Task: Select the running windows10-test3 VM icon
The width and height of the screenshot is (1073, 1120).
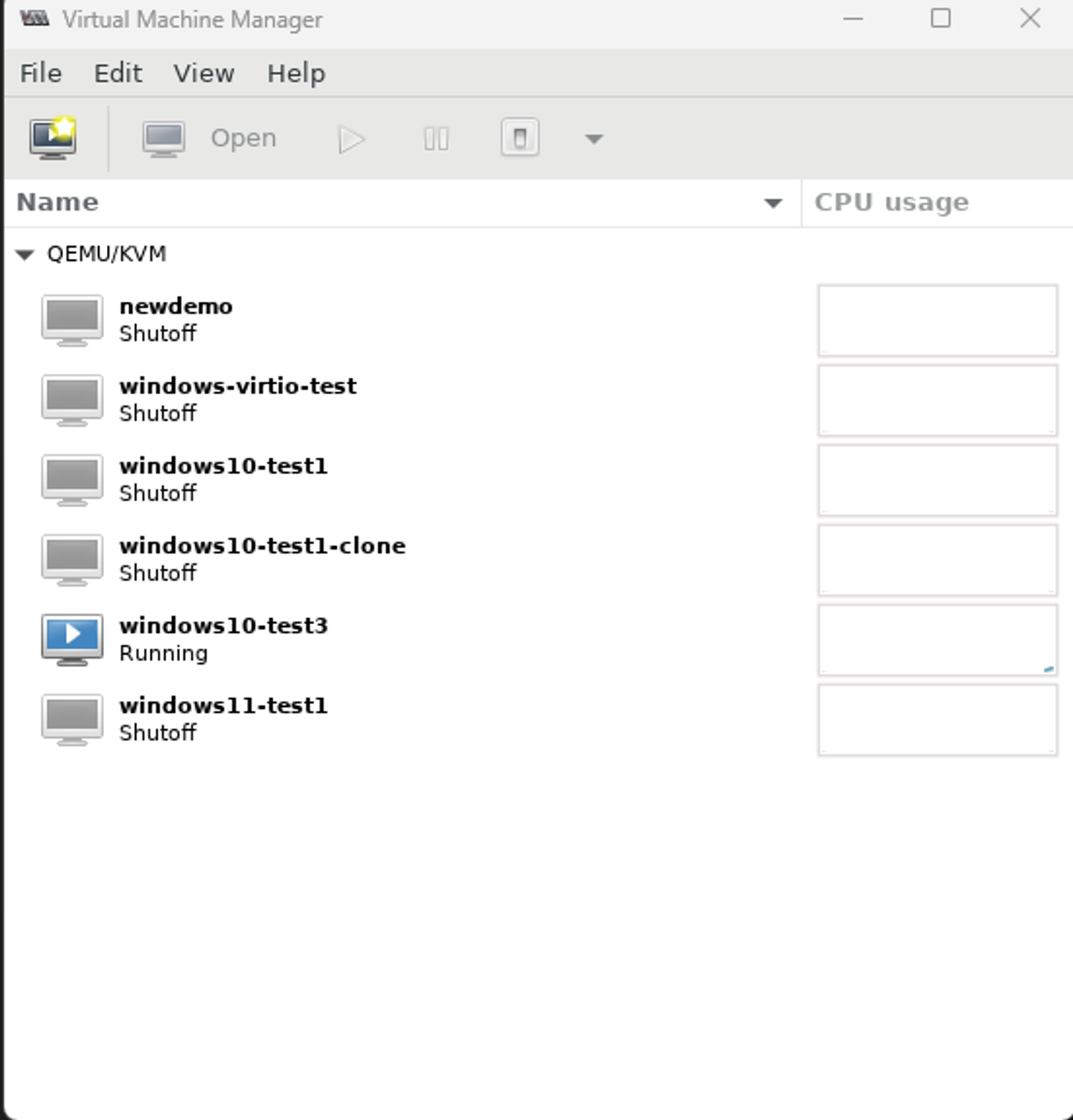Action: point(72,639)
